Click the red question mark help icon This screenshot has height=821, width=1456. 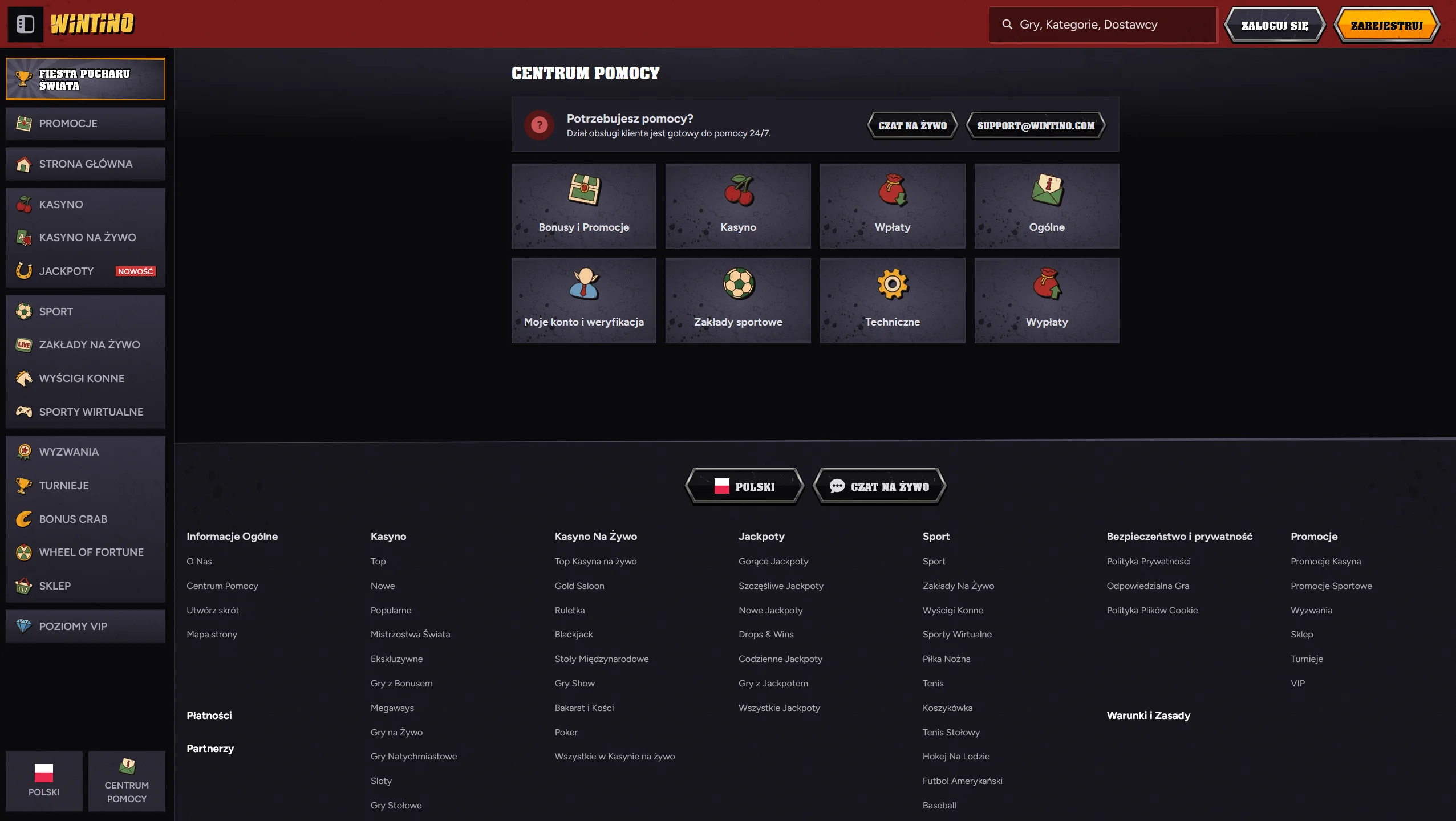point(539,125)
